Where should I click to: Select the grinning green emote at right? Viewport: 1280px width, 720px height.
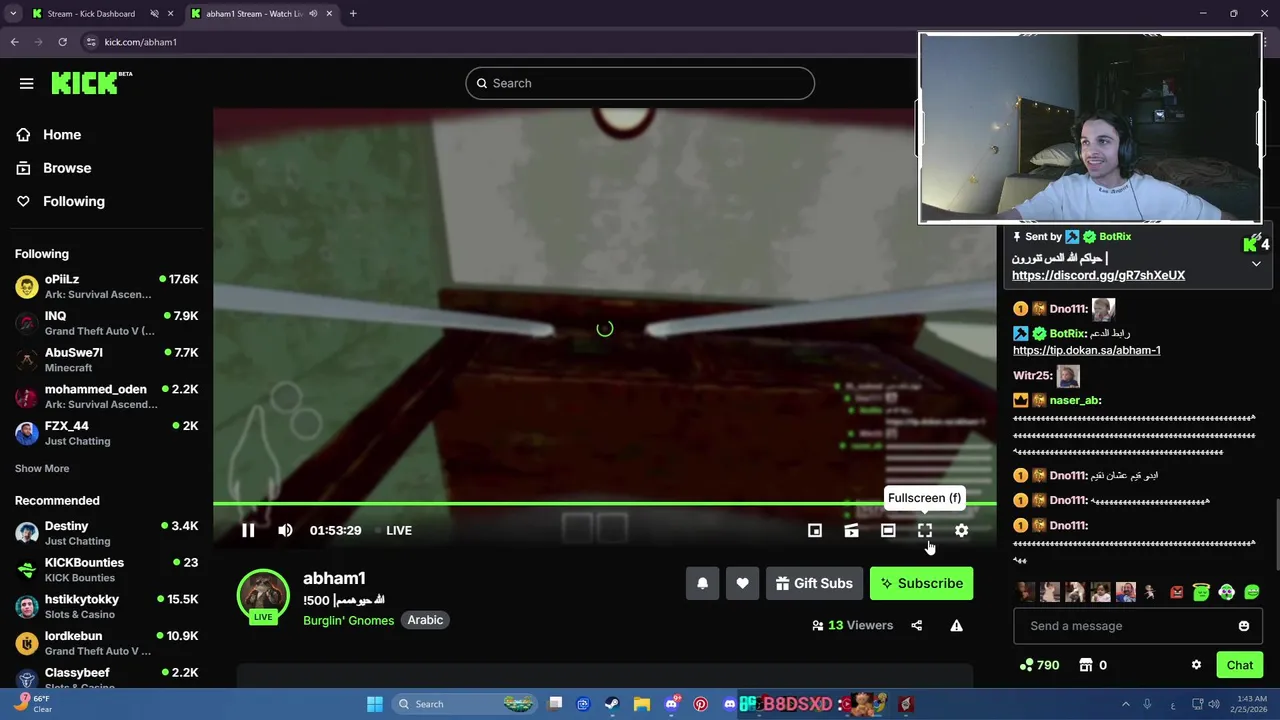pos(1252,592)
